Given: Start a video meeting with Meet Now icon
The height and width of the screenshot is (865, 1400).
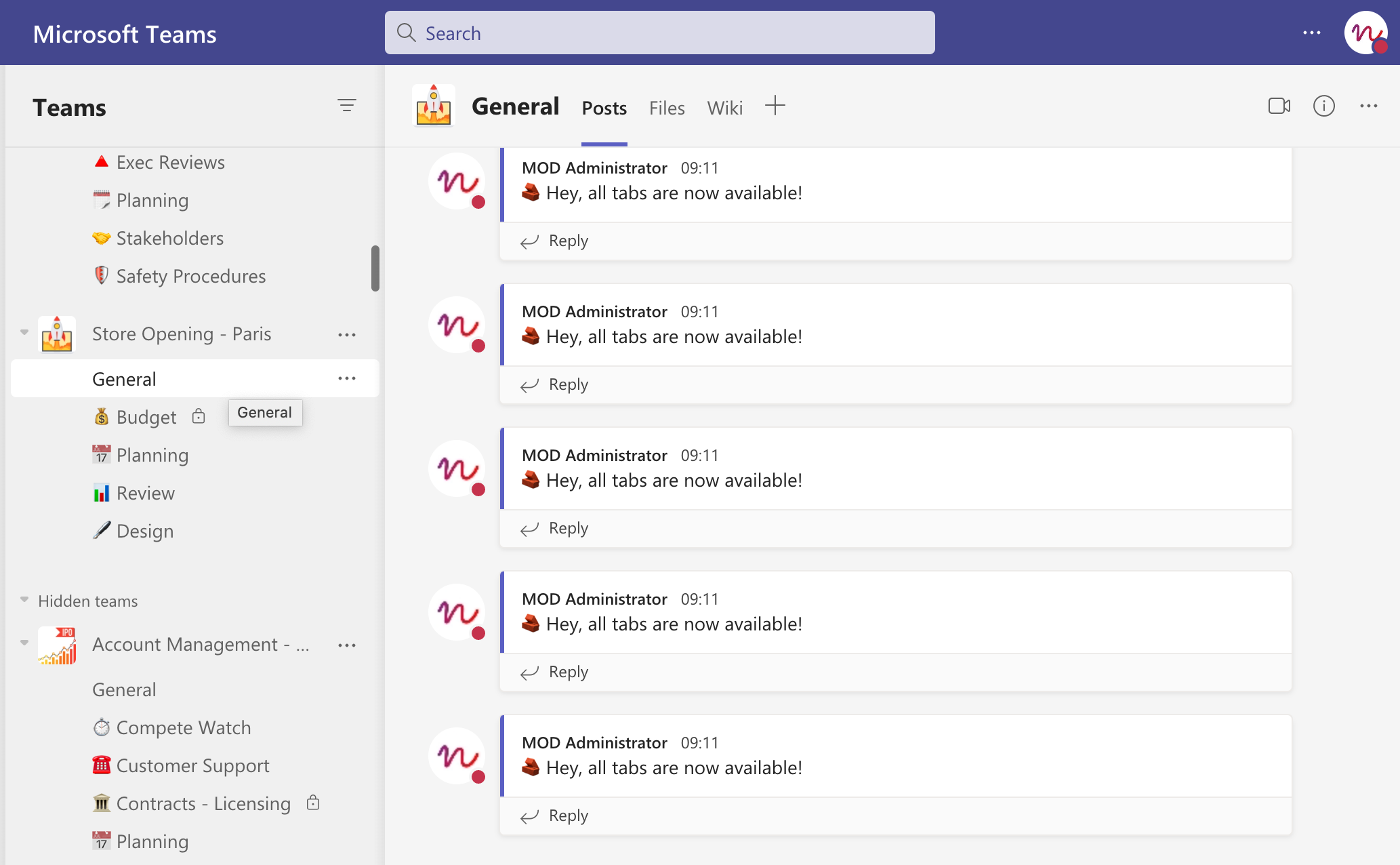Looking at the screenshot, I should tap(1279, 106).
